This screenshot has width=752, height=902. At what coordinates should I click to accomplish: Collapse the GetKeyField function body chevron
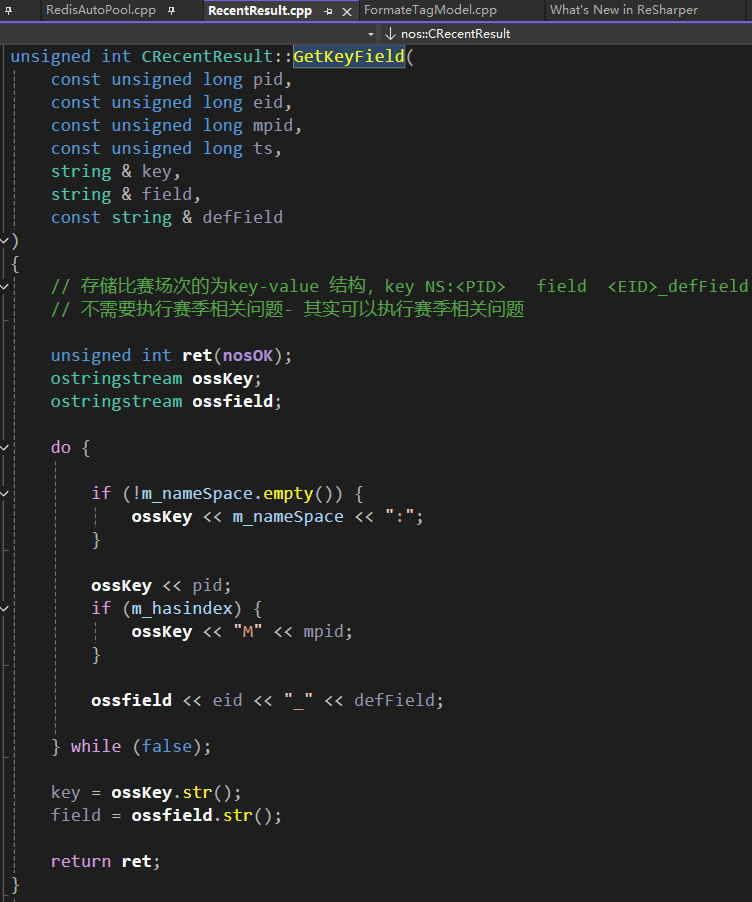7,241
